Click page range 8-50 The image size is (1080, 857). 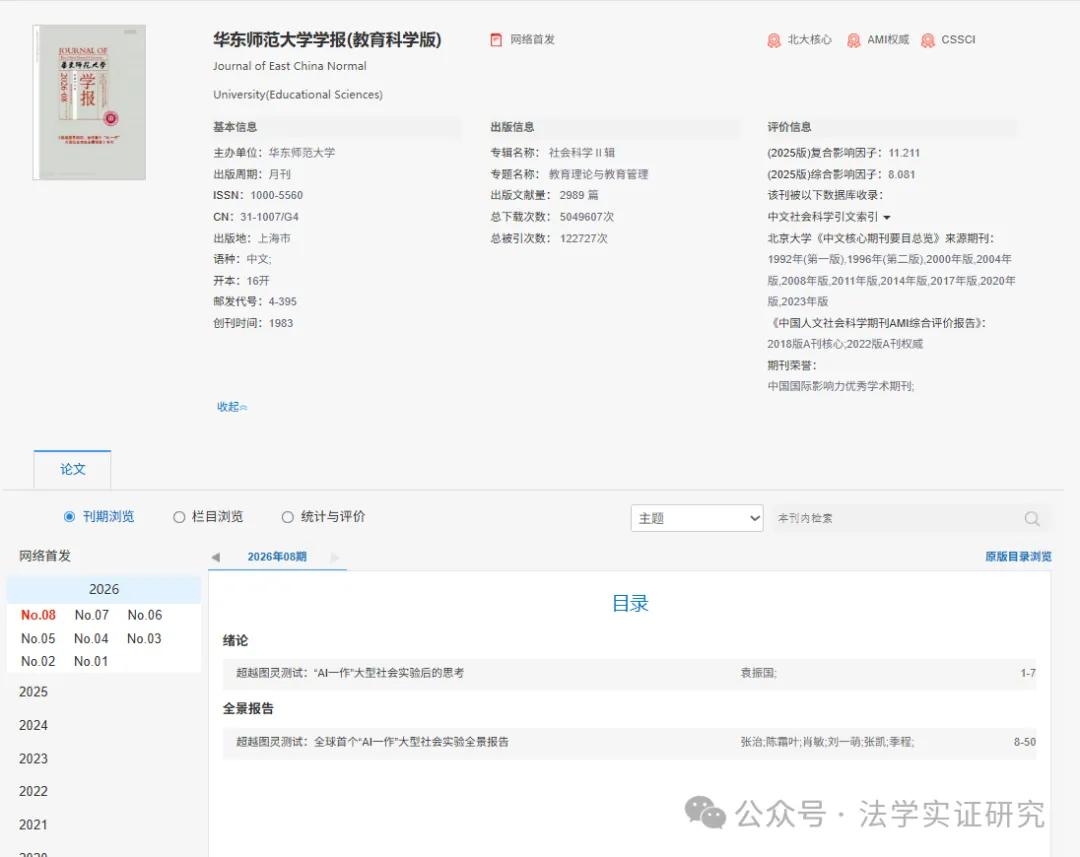coord(1024,742)
